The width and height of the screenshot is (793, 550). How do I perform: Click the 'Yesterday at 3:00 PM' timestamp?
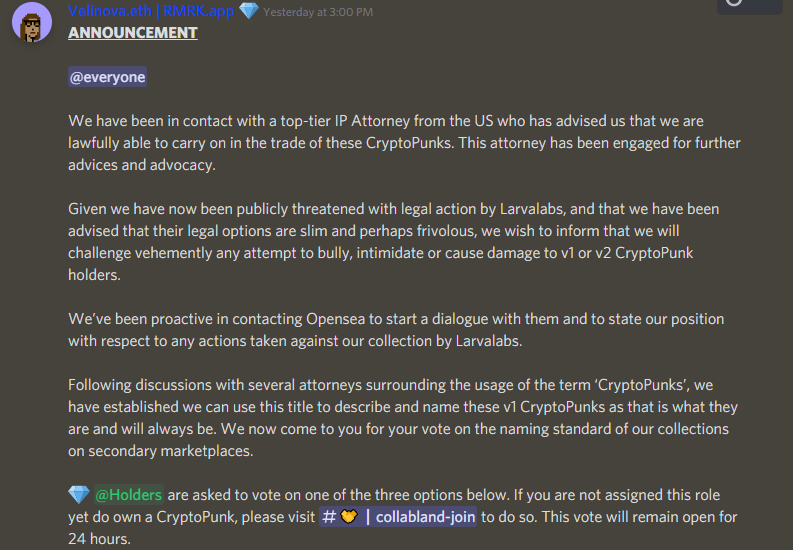tap(319, 12)
